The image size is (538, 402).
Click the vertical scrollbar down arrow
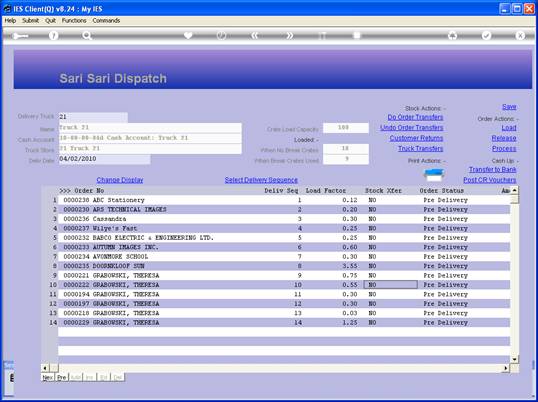pos(515,359)
